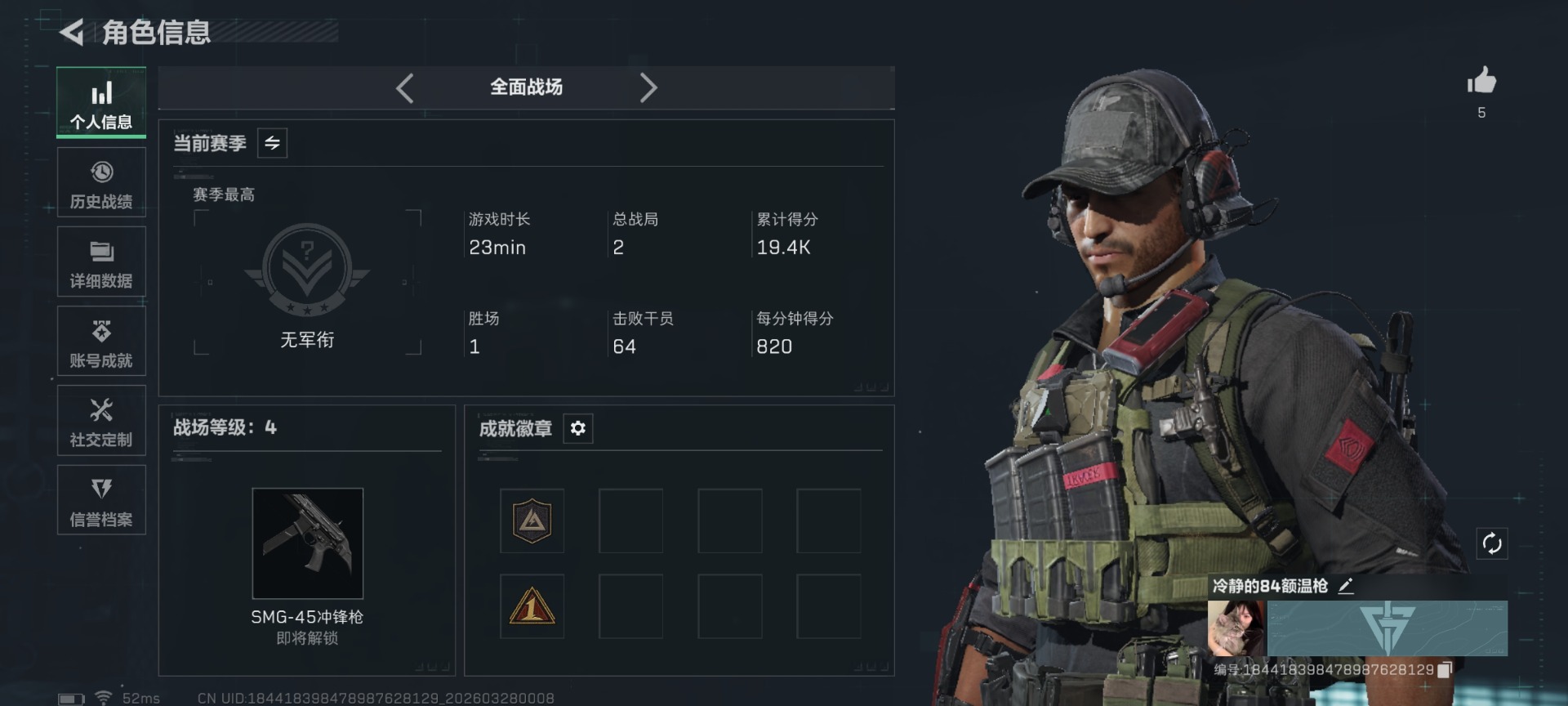
Task: Edit the nickname 冷静的84额温枪 with the pencil icon
Action: point(1346,585)
